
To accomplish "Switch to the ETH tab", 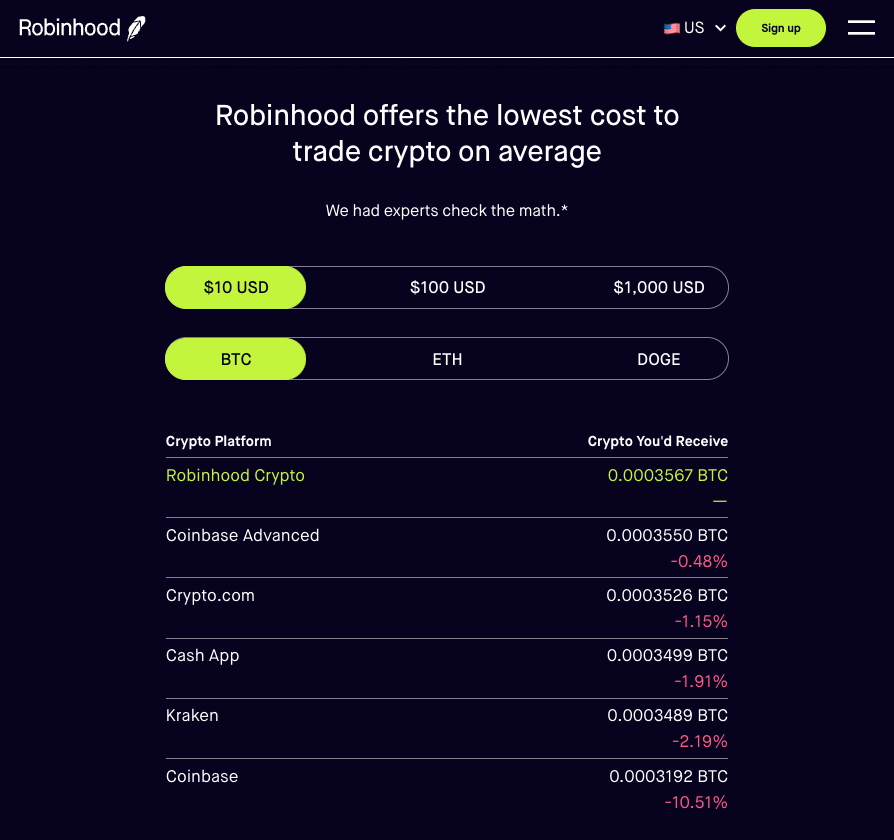I will click(447, 359).
